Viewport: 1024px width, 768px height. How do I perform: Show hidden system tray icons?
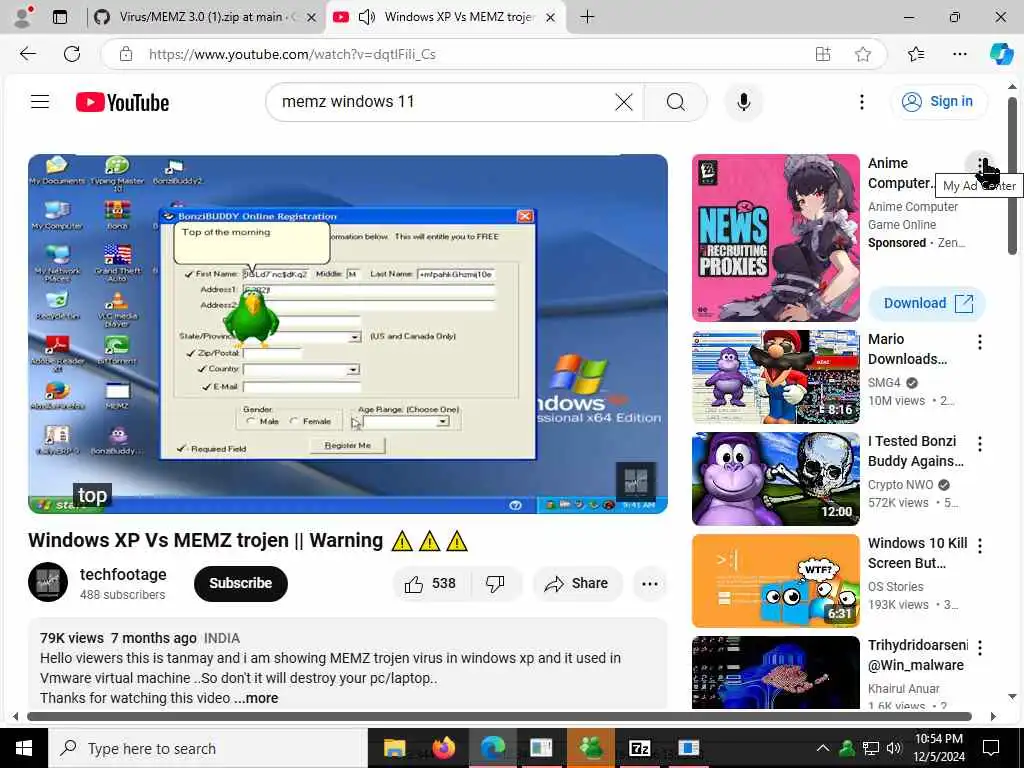[x=823, y=748]
